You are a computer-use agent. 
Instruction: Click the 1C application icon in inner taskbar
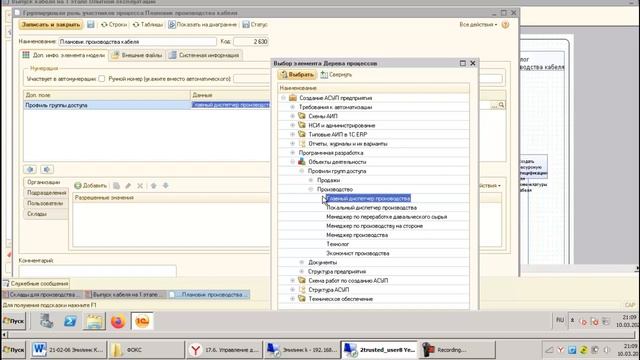pyautogui.click(x=142, y=321)
